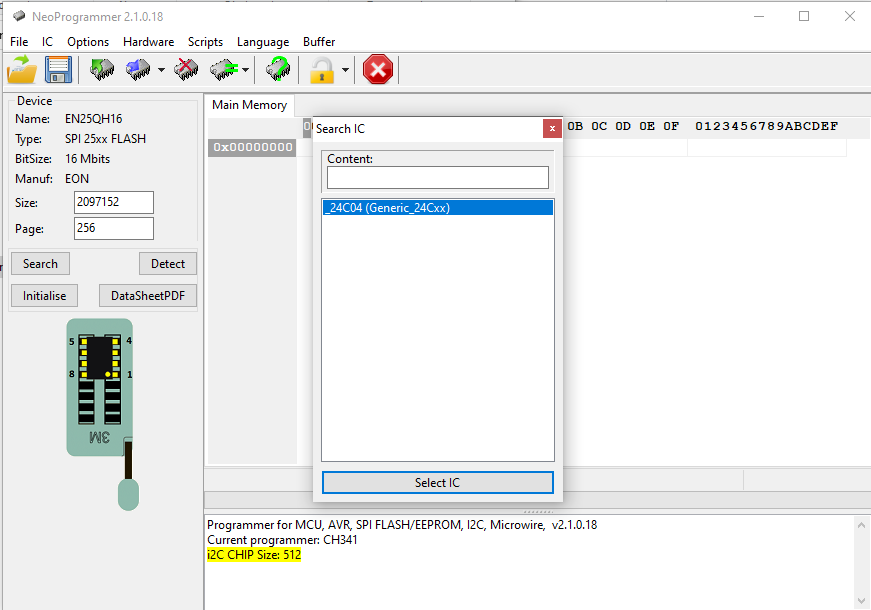Open the File menu

click(19, 42)
